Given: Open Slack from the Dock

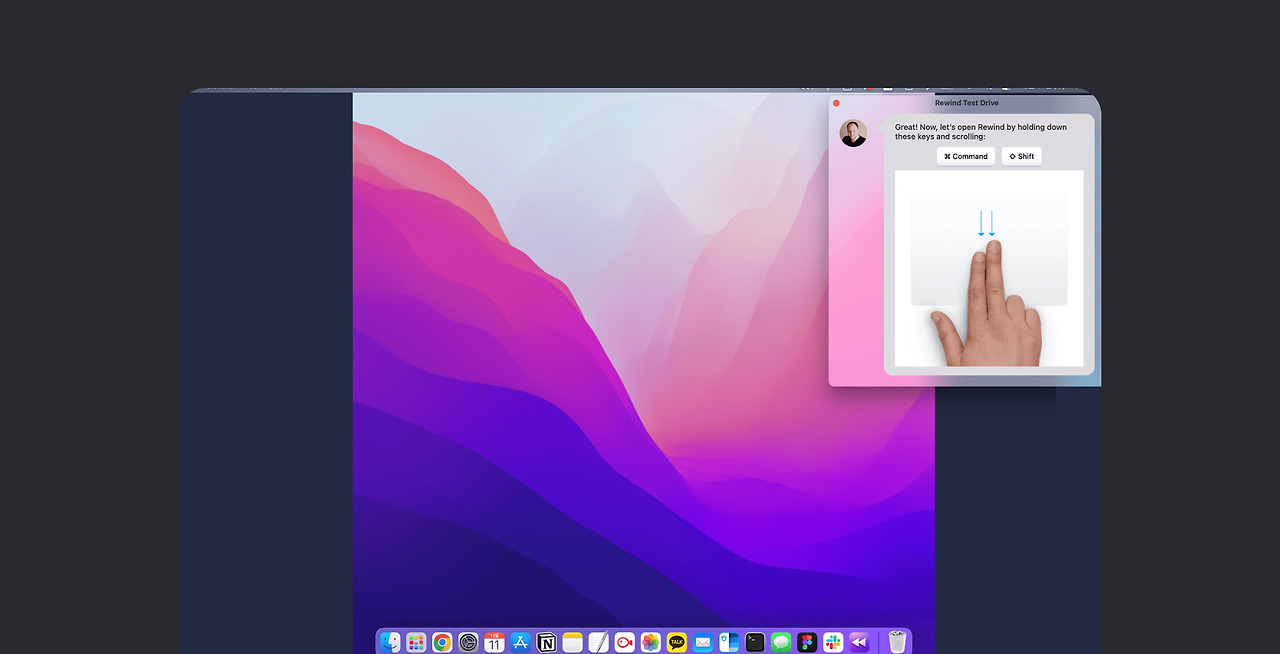Looking at the screenshot, I should point(833,642).
